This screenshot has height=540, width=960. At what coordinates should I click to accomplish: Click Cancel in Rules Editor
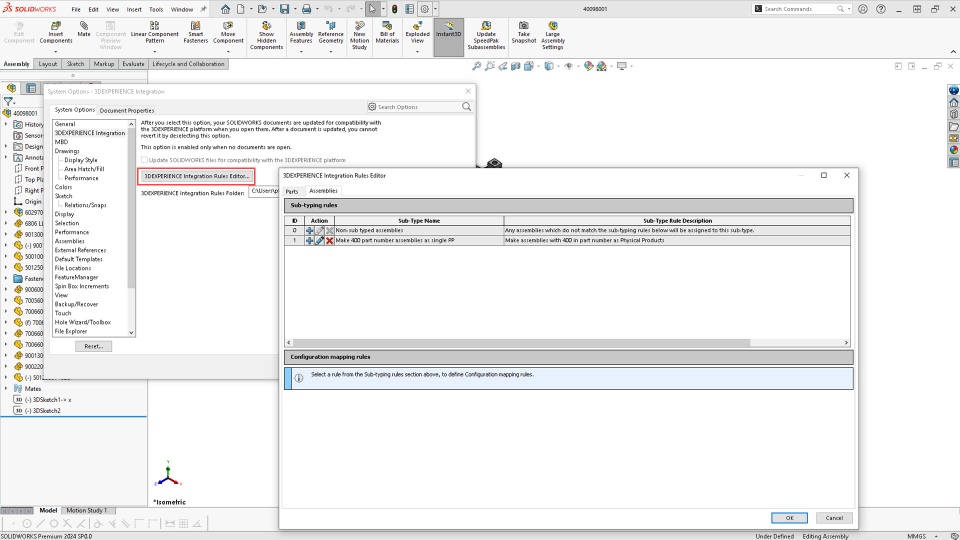coord(834,518)
